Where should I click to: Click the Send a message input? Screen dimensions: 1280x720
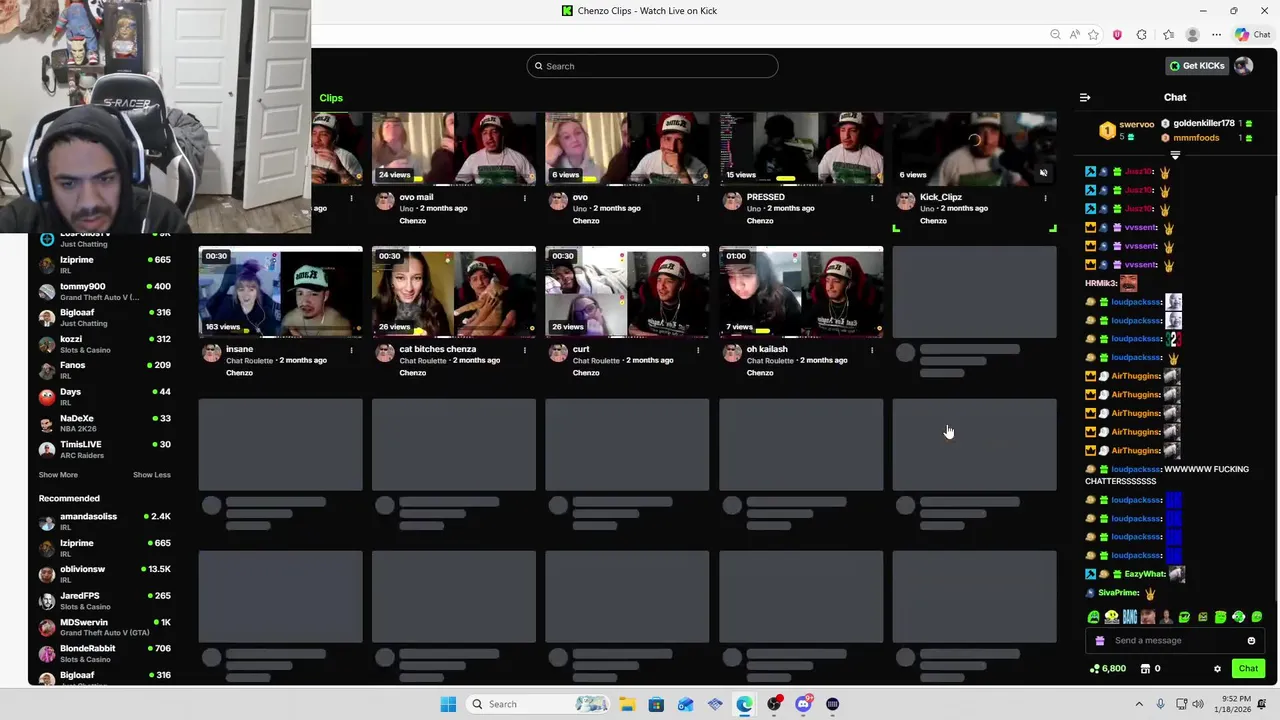click(1175, 641)
